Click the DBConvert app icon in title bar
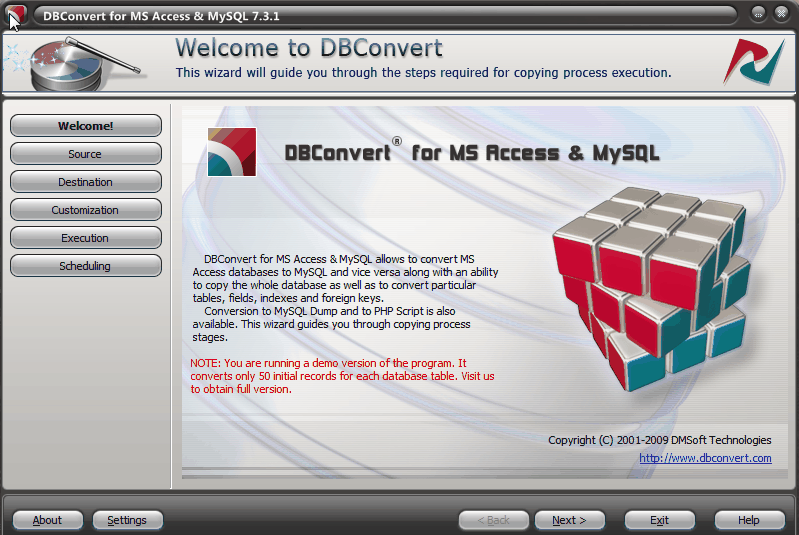This screenshot has width=799, height=535. point(16,15)
